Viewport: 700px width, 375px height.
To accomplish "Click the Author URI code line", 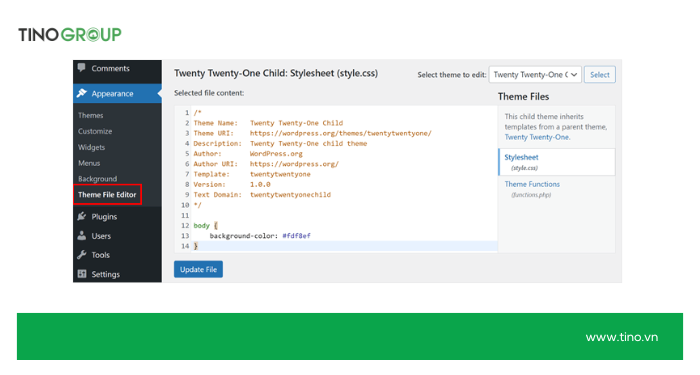I will [266, 164].
